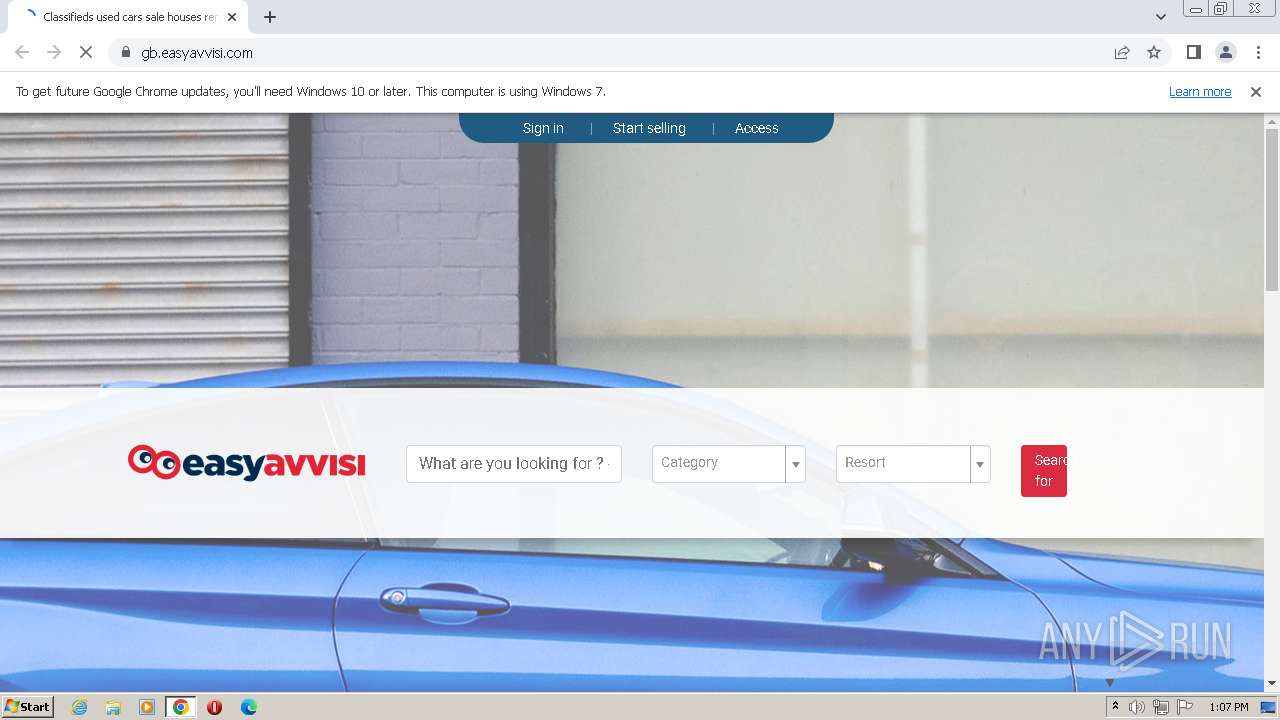Screen dimensions: 1280x720
Task: Select Access in the top menu
Action: click(756, 128)
